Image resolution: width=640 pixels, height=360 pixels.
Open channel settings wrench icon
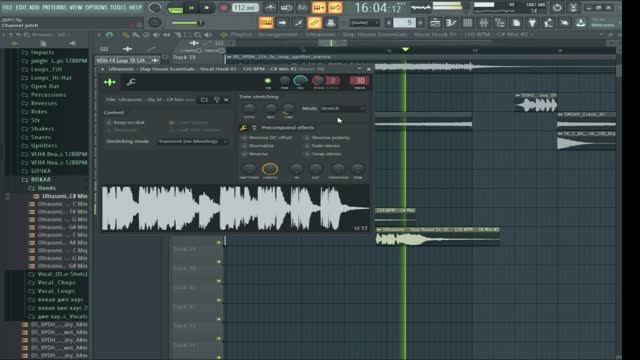point(131,82)
